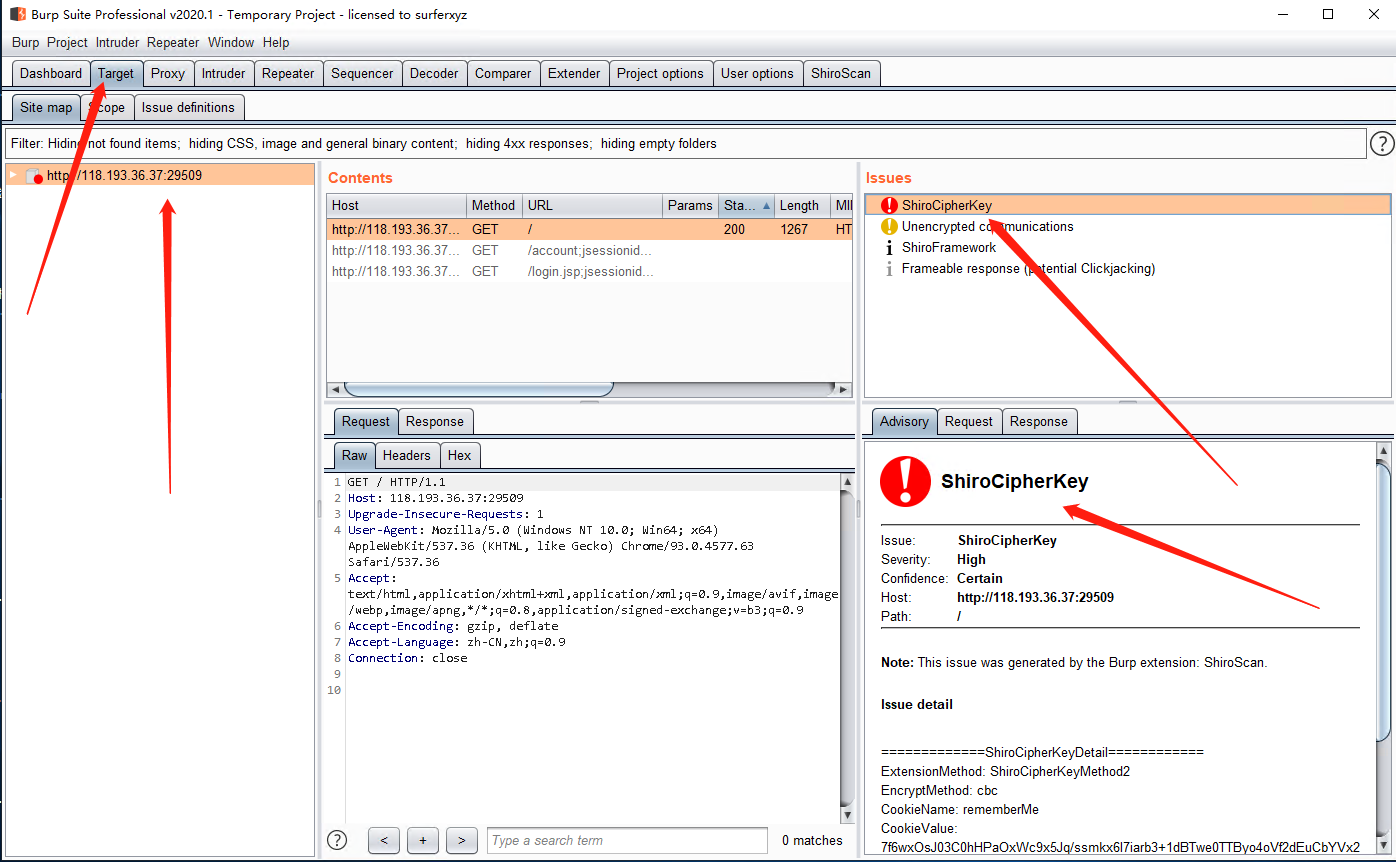Sort contents by Host column header
Screen dimensions: 1396x862
[x=397, y=205]
